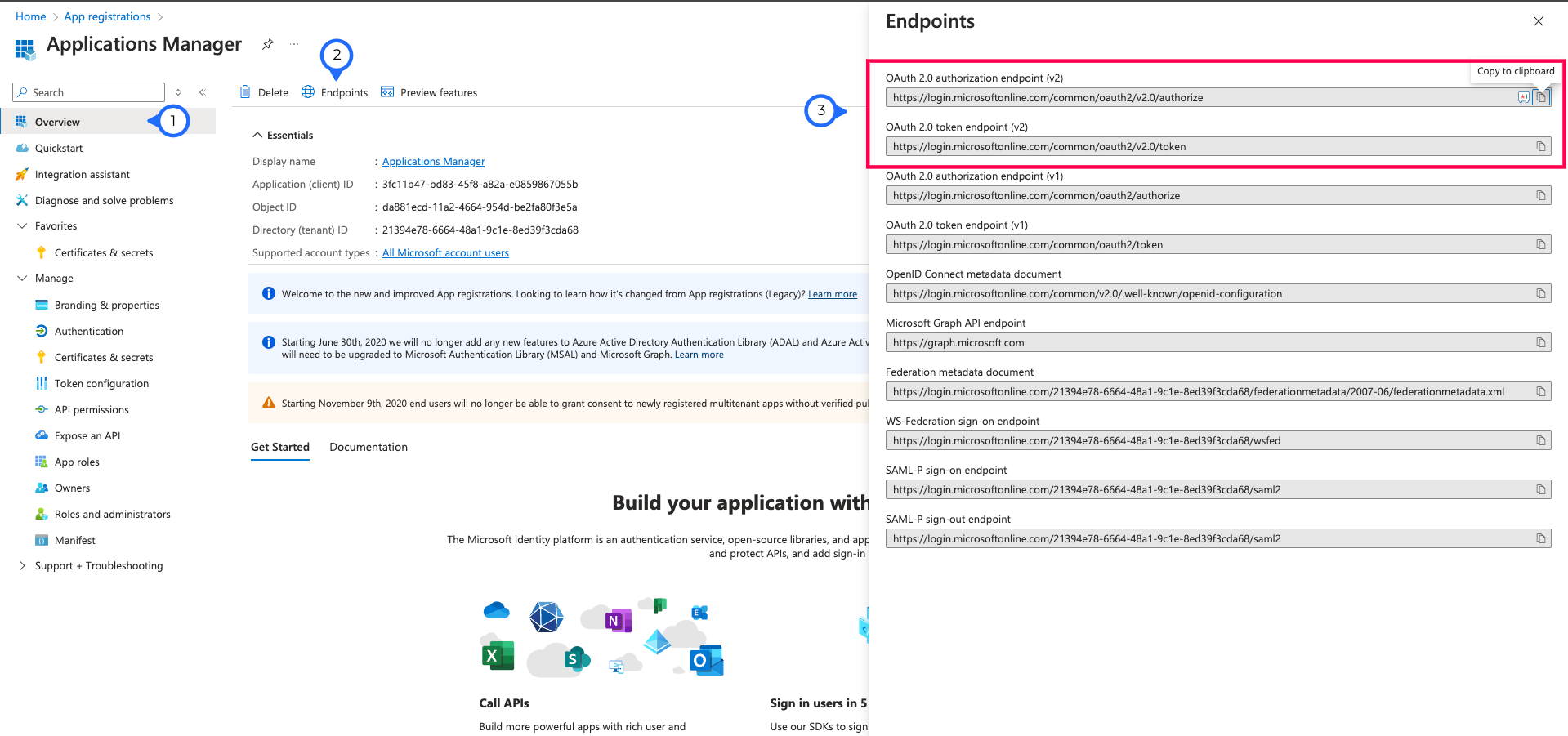Open the All Microsoft account users link

445,253
